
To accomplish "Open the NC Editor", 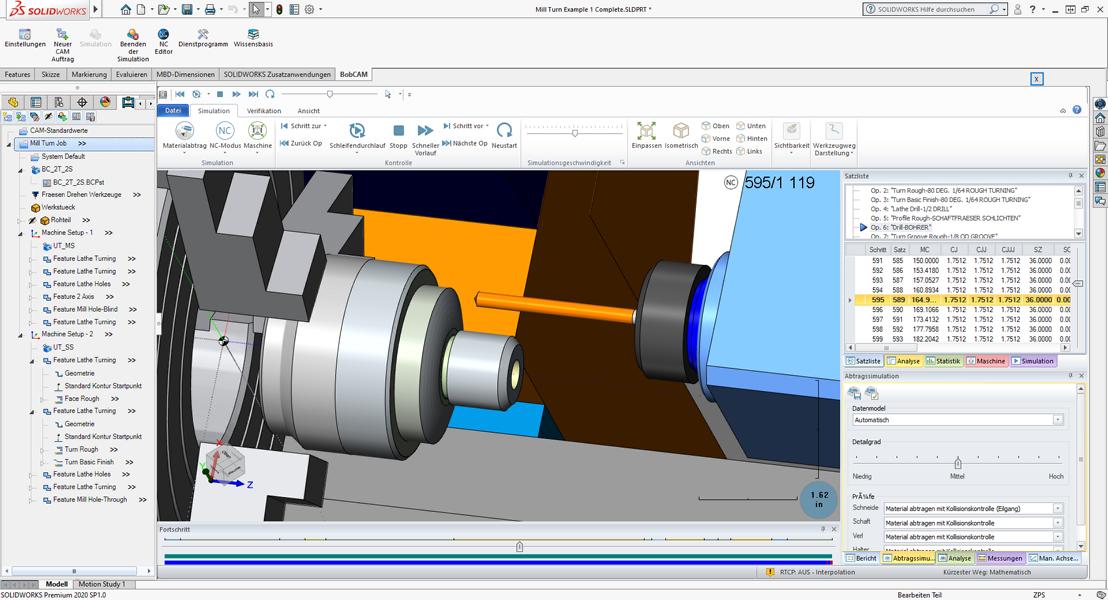I will (x=163, y=42).
